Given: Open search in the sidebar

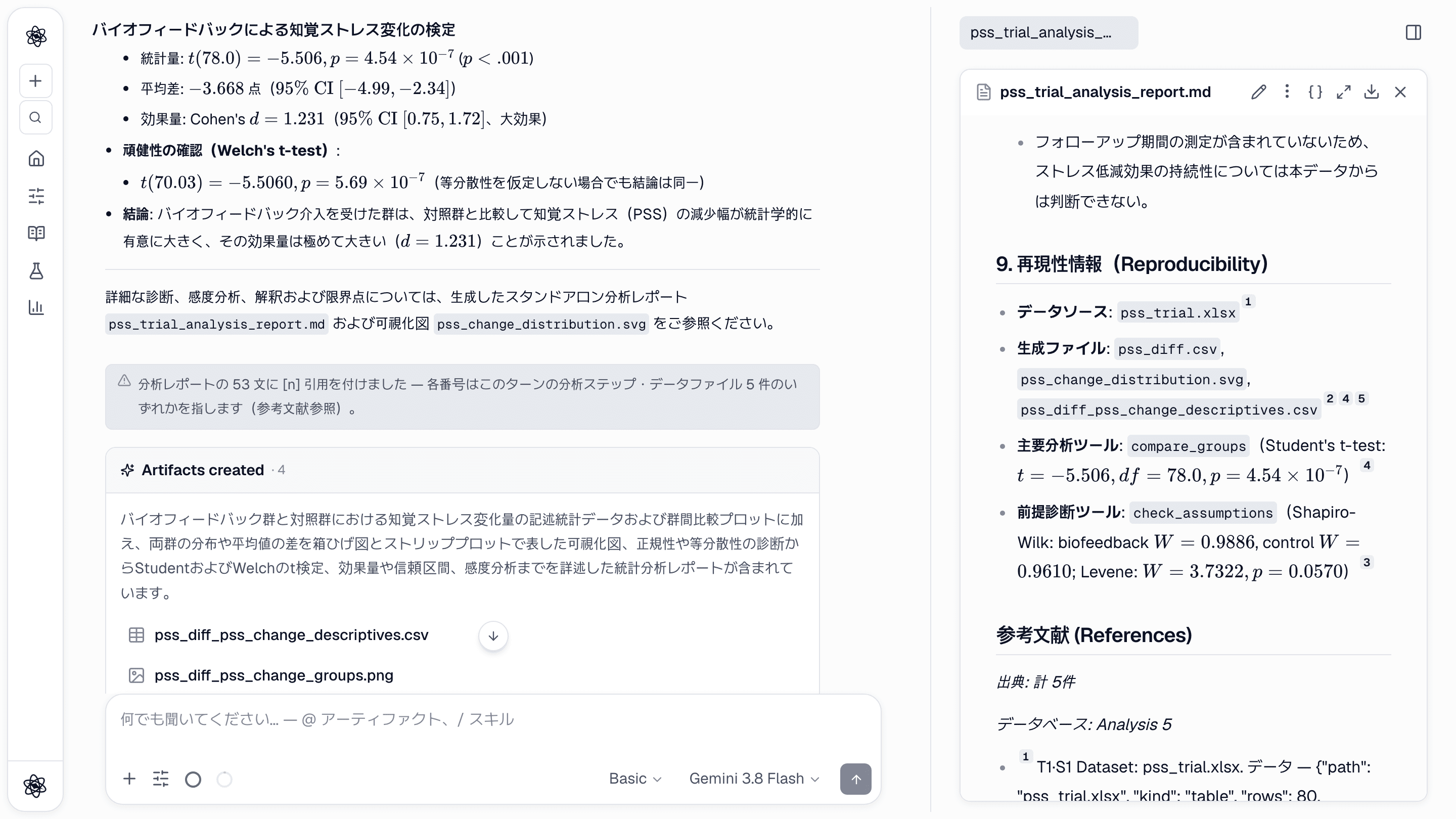Looking at the screenshot, I should coord(35,118).
